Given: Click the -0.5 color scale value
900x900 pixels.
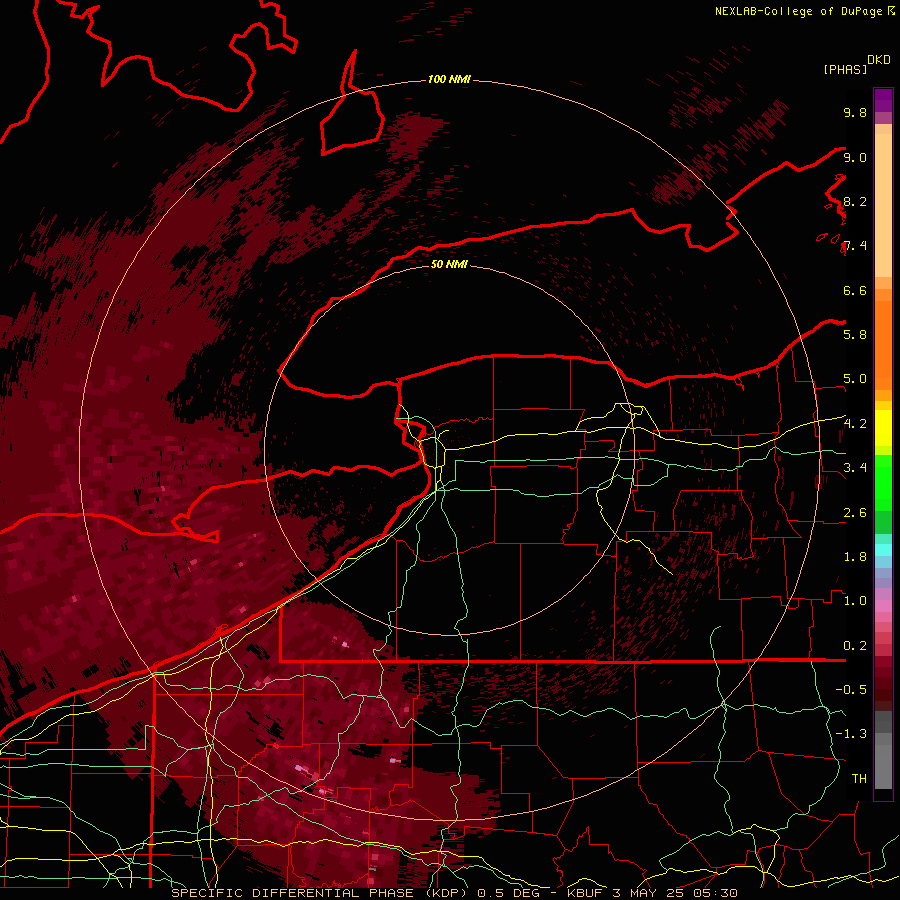Looking at the screenshot, I should 851,690.
